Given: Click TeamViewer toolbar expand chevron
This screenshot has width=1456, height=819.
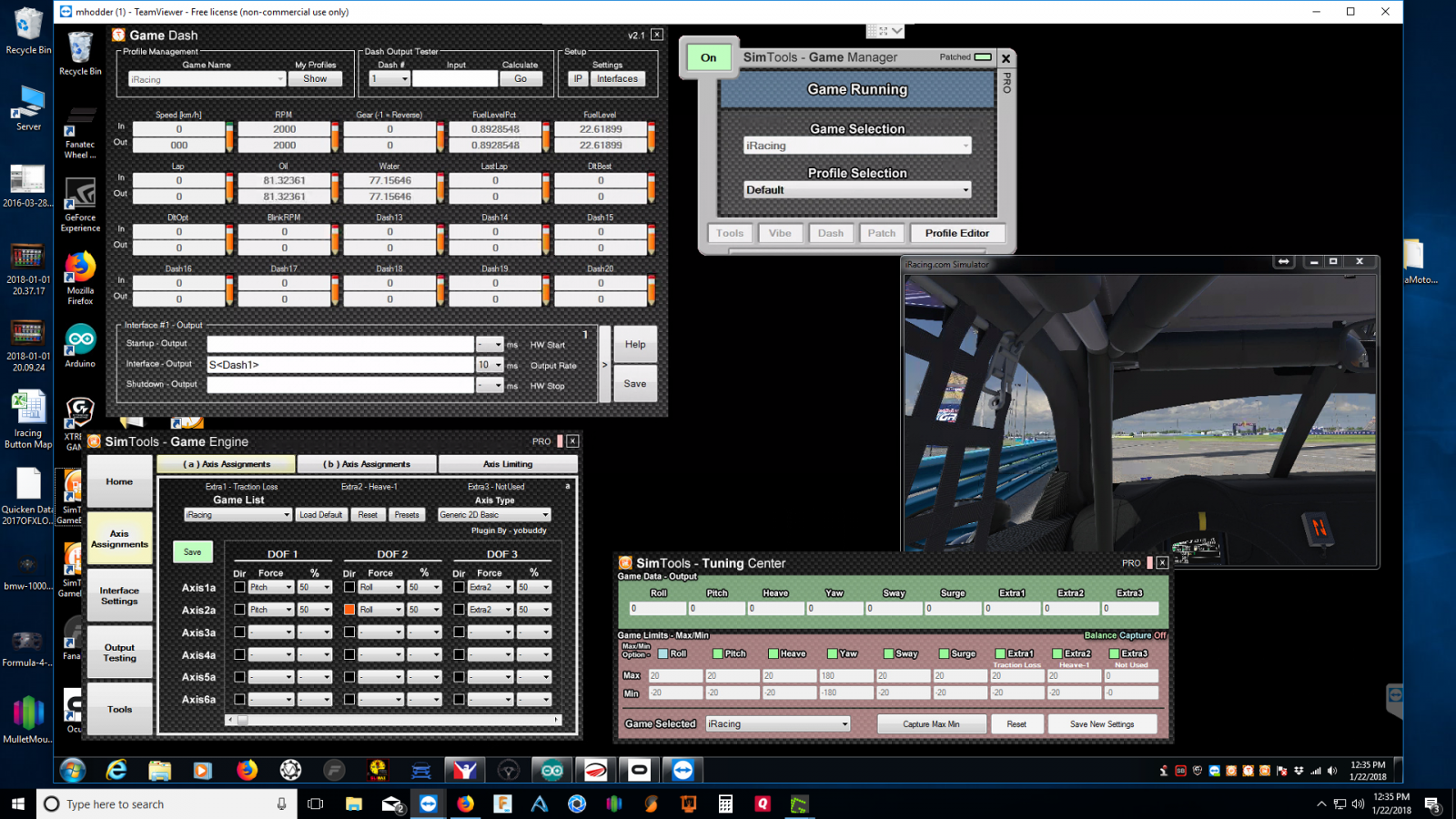Looking at the screenshot, I should pyautogui.click(x=897, y=31).
